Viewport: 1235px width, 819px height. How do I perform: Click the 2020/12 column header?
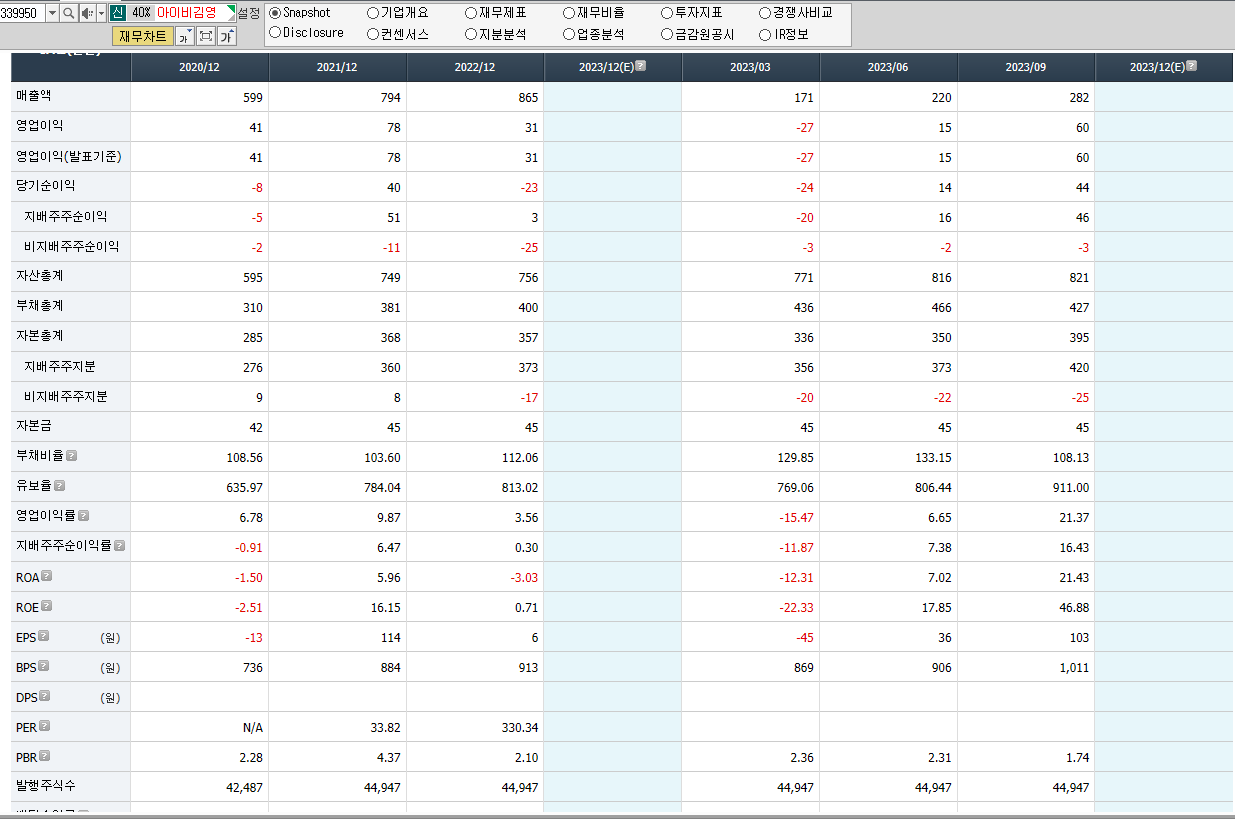click(199, 67)
